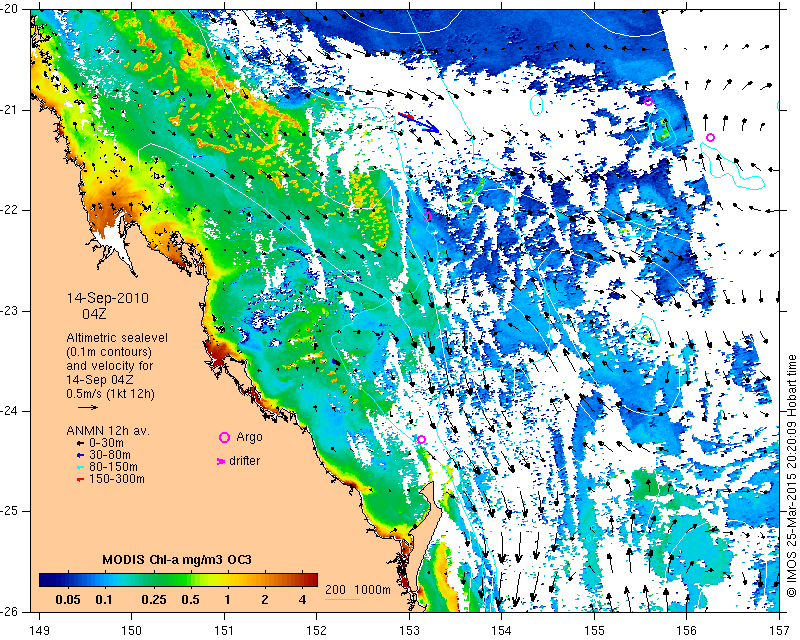Click the '149' longitude axis label

click(x=39, y=631)
